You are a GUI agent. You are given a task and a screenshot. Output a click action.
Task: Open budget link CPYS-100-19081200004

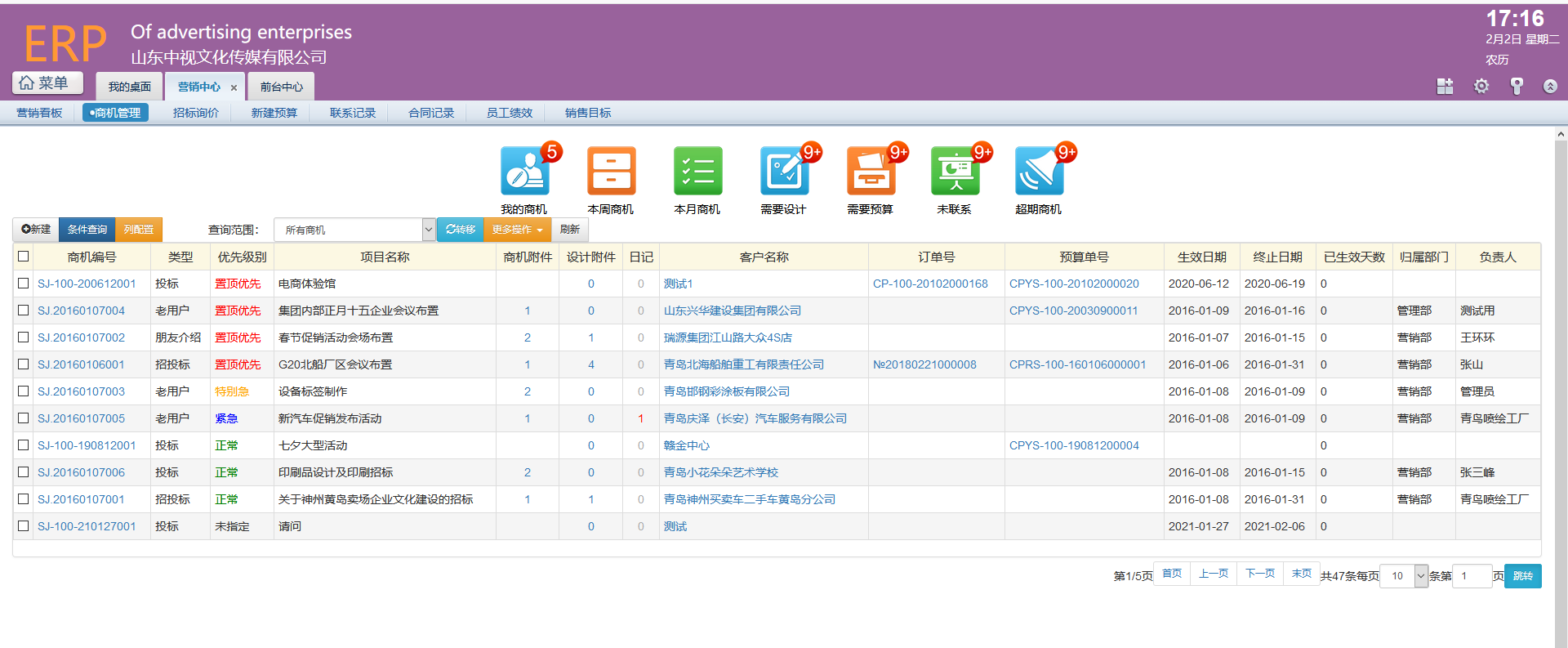point(1074,445)
